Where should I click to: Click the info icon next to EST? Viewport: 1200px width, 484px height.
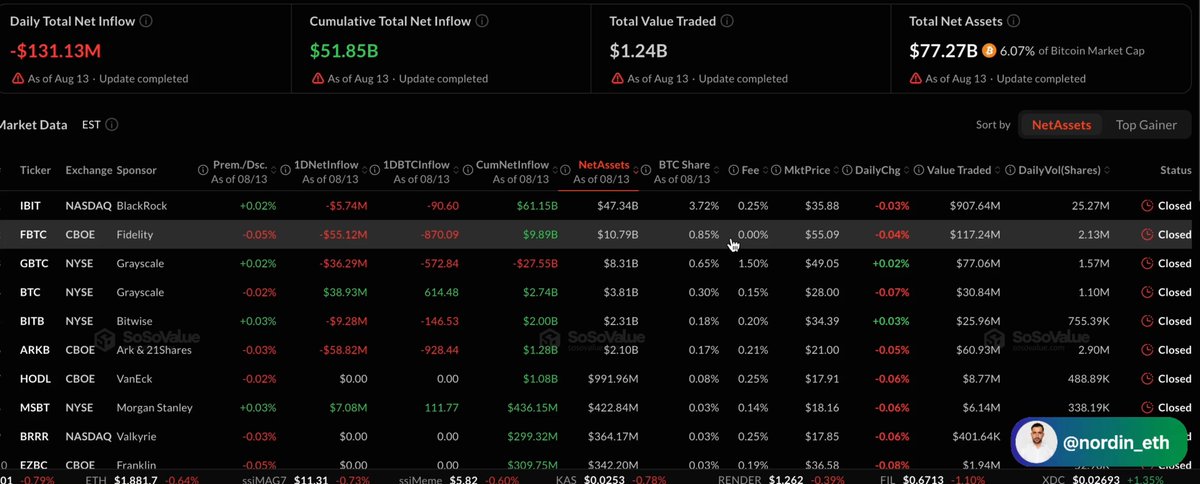(x=112, y=125)
